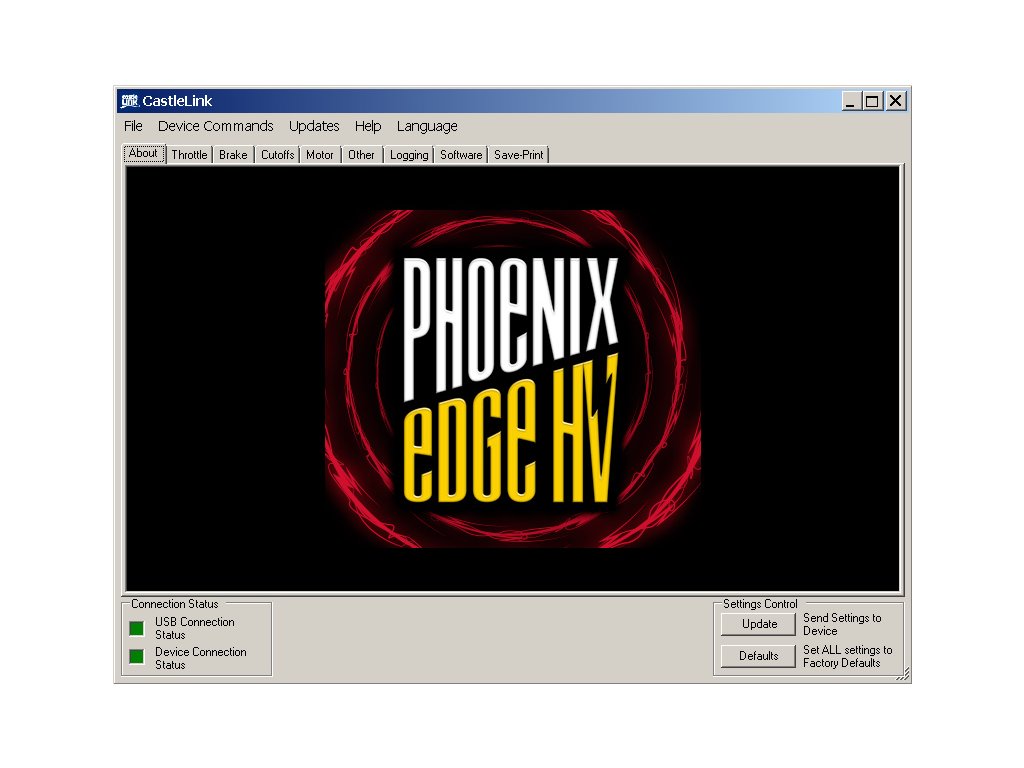Open the Help menu
1024x768 pixels.
368,126
